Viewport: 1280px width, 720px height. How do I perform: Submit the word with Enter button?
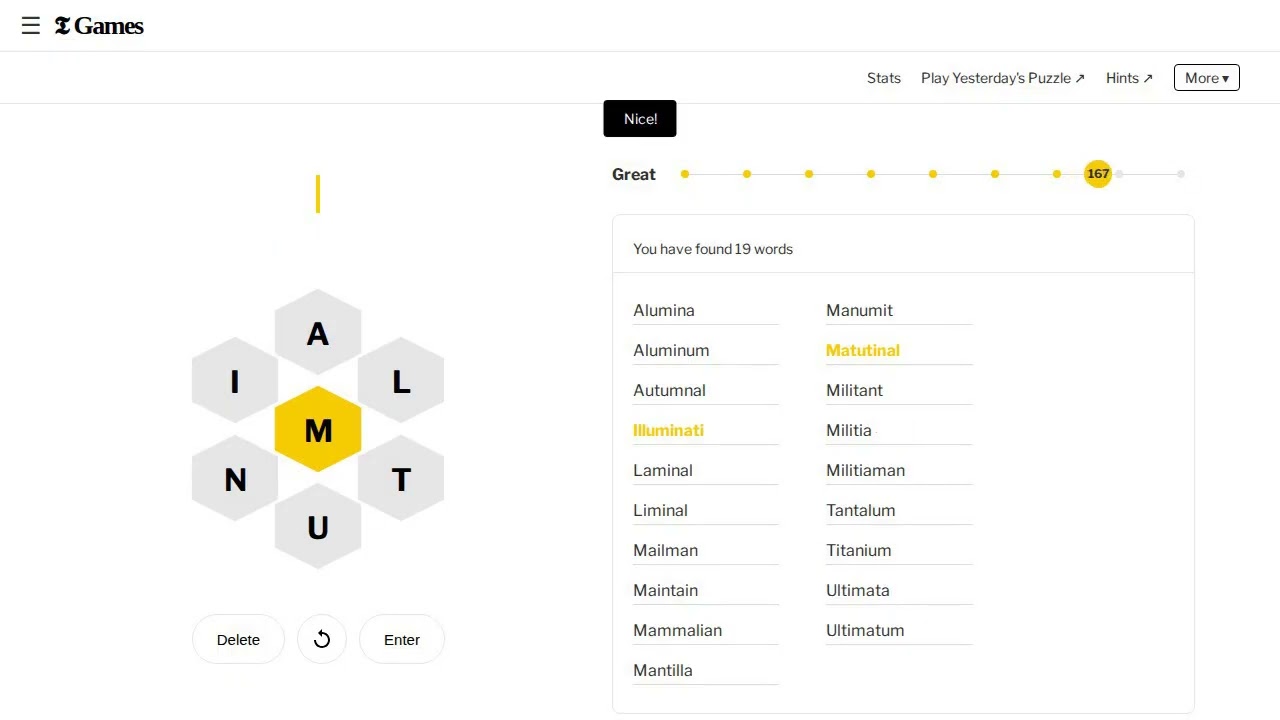pyautogui.click(x=402, y=640)
